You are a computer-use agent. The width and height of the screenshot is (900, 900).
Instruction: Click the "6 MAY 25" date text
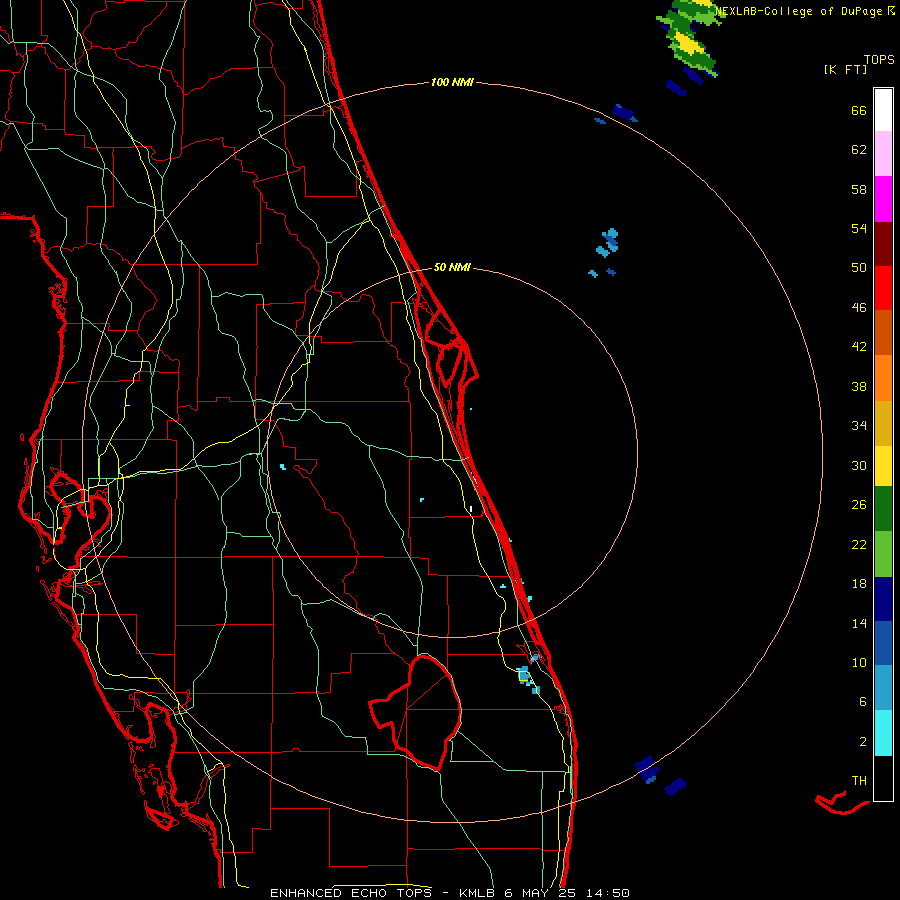coord(540,893)
